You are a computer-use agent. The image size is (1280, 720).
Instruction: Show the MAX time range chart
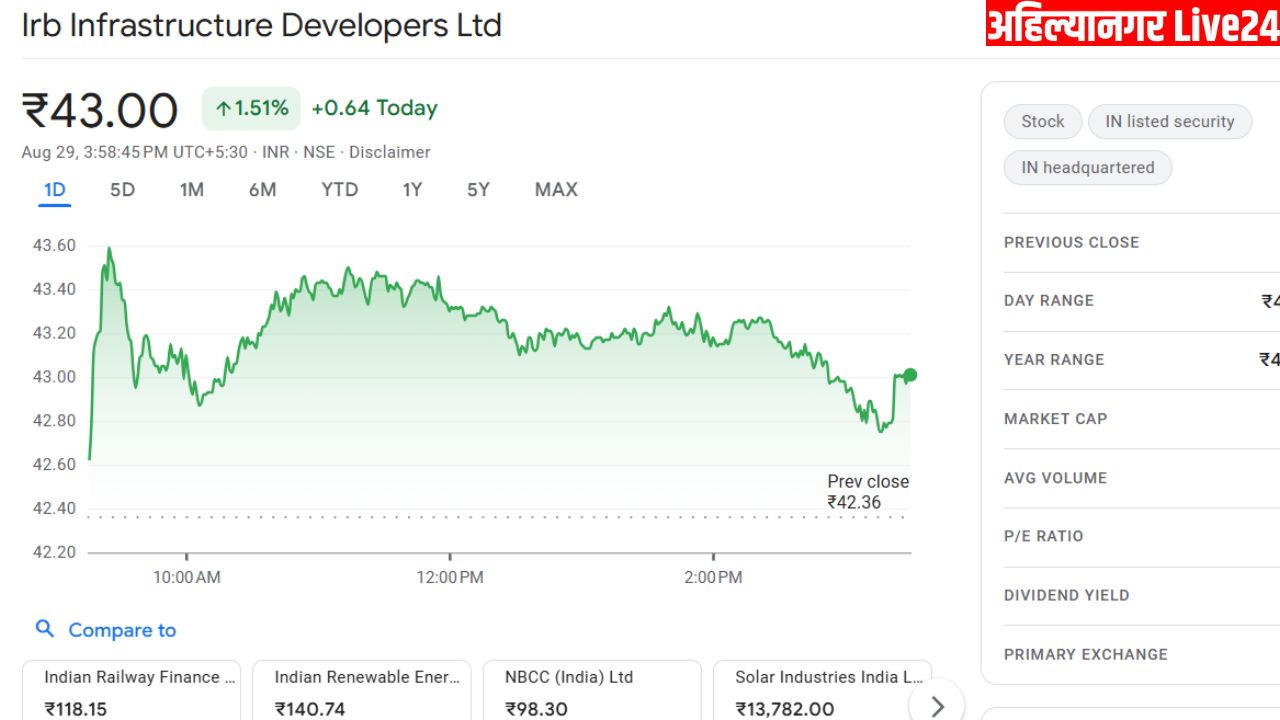pyautogui.click(x=556, y=190)
